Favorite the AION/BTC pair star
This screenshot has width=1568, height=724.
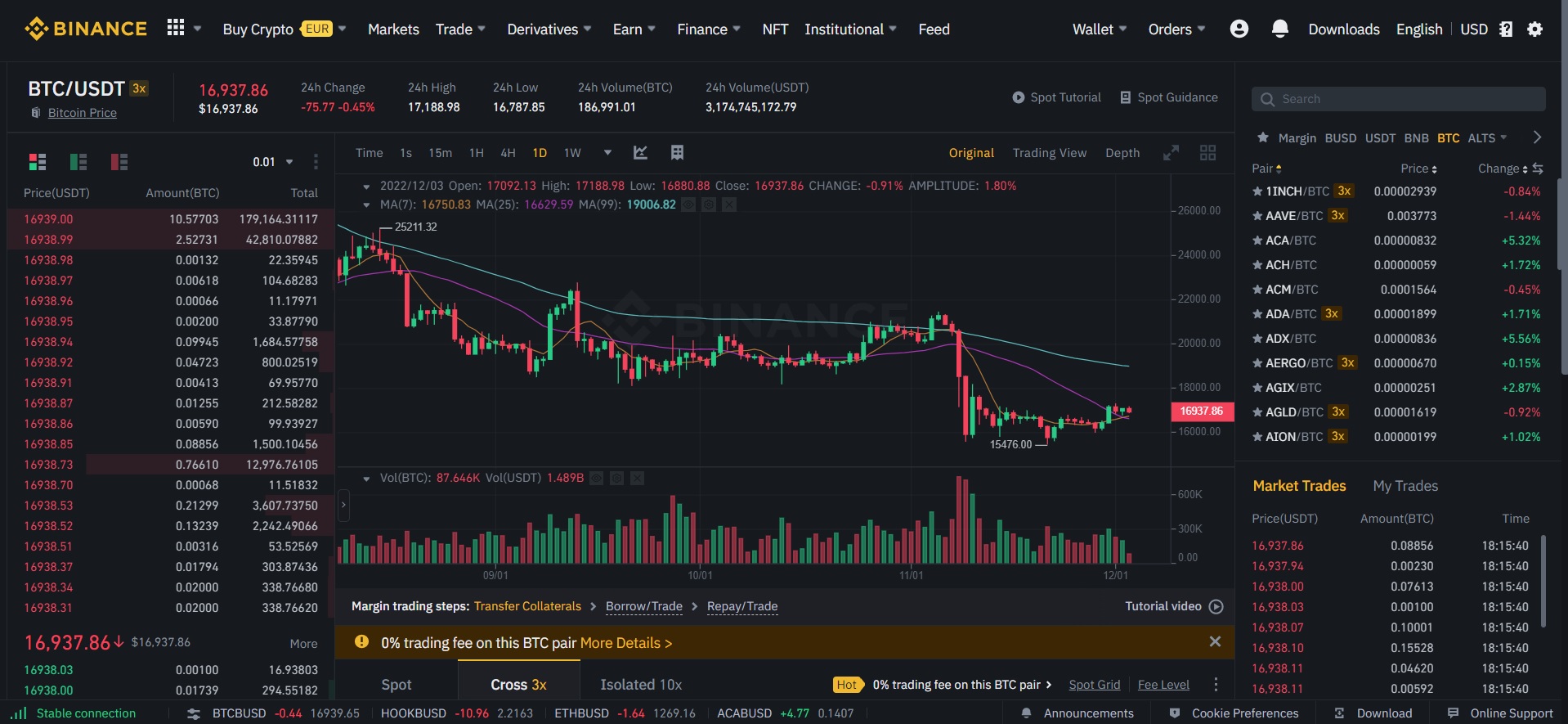(1257, 437)
